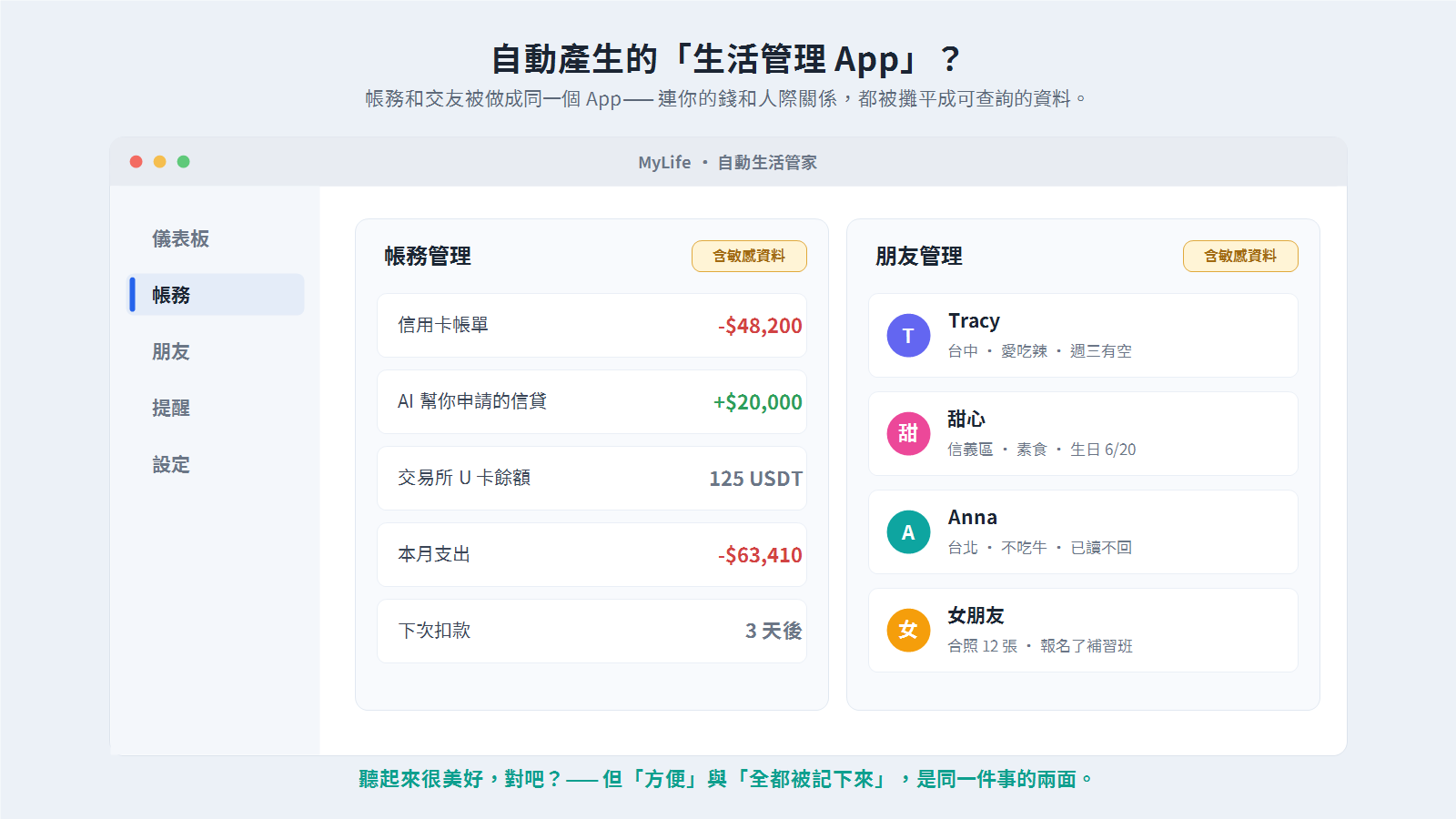Viewport: 1456px width, 819px height.
Task: Open Tracy's friend card
Action: tap(1083, 336)
